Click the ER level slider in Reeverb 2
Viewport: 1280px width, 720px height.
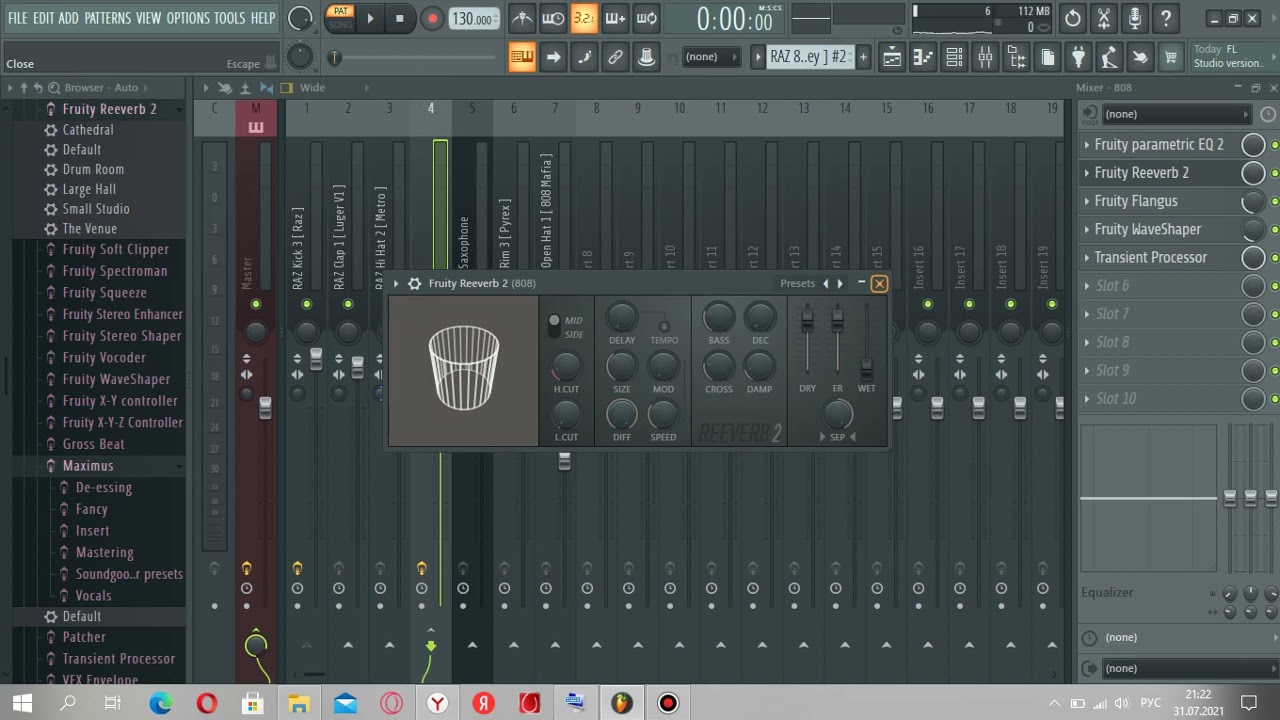(837, 319)
